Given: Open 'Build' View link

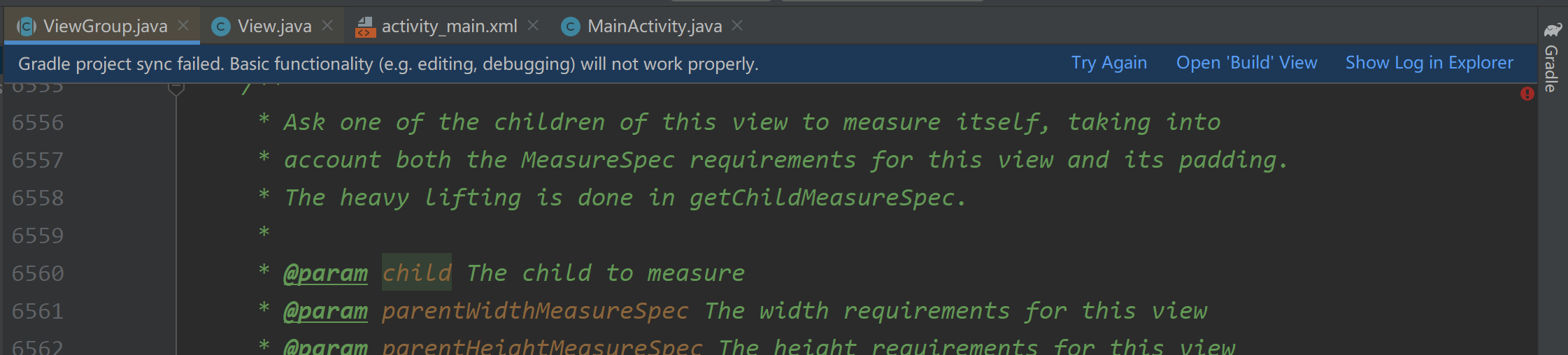Looking at the screenshot, I should point(1246,63).
